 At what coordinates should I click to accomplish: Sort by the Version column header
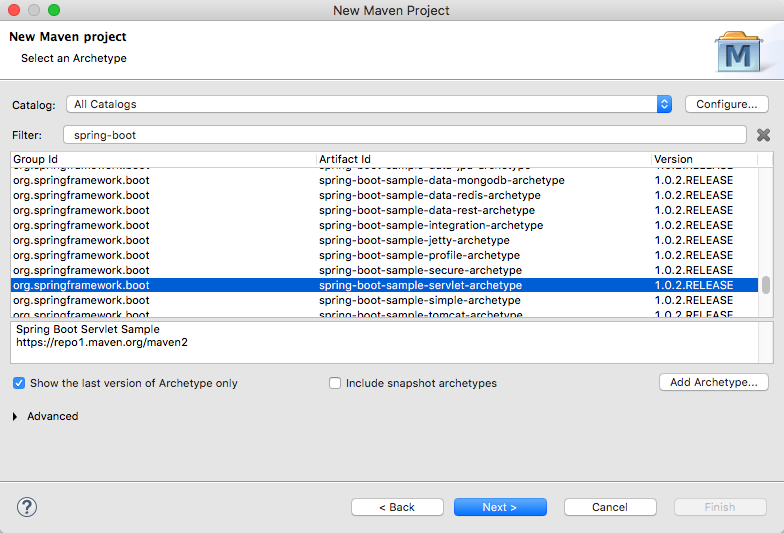point(704,159)
